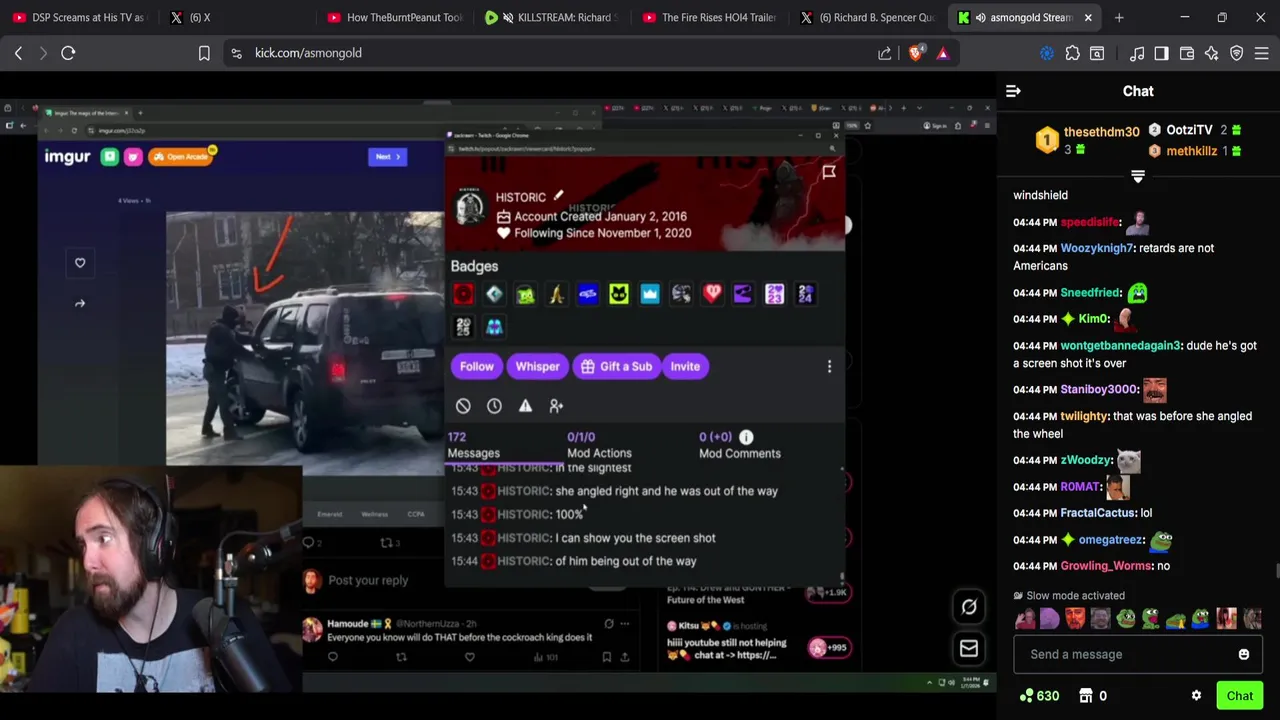
Task: Click the warning triangle icon in viewer card
Action: pos(525,406)
